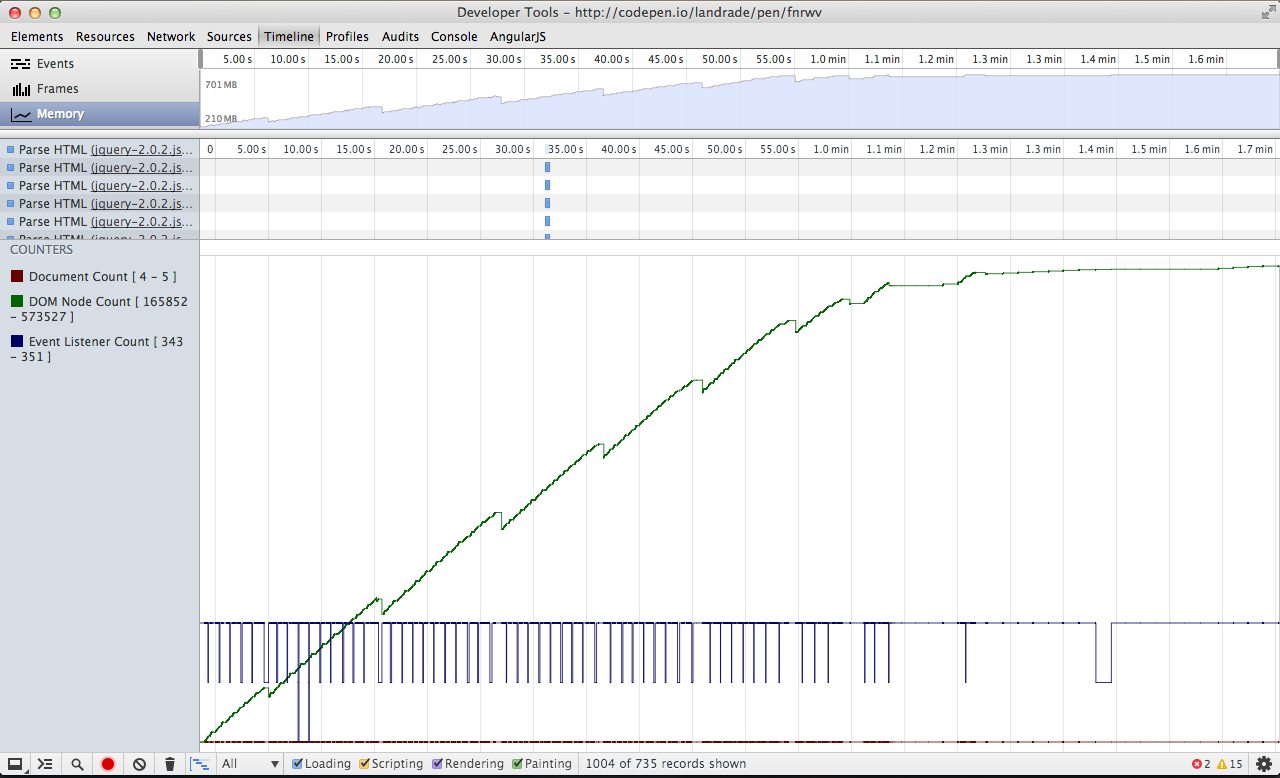
Task: Click the records shown status text
Action: [x=666, y=764]
